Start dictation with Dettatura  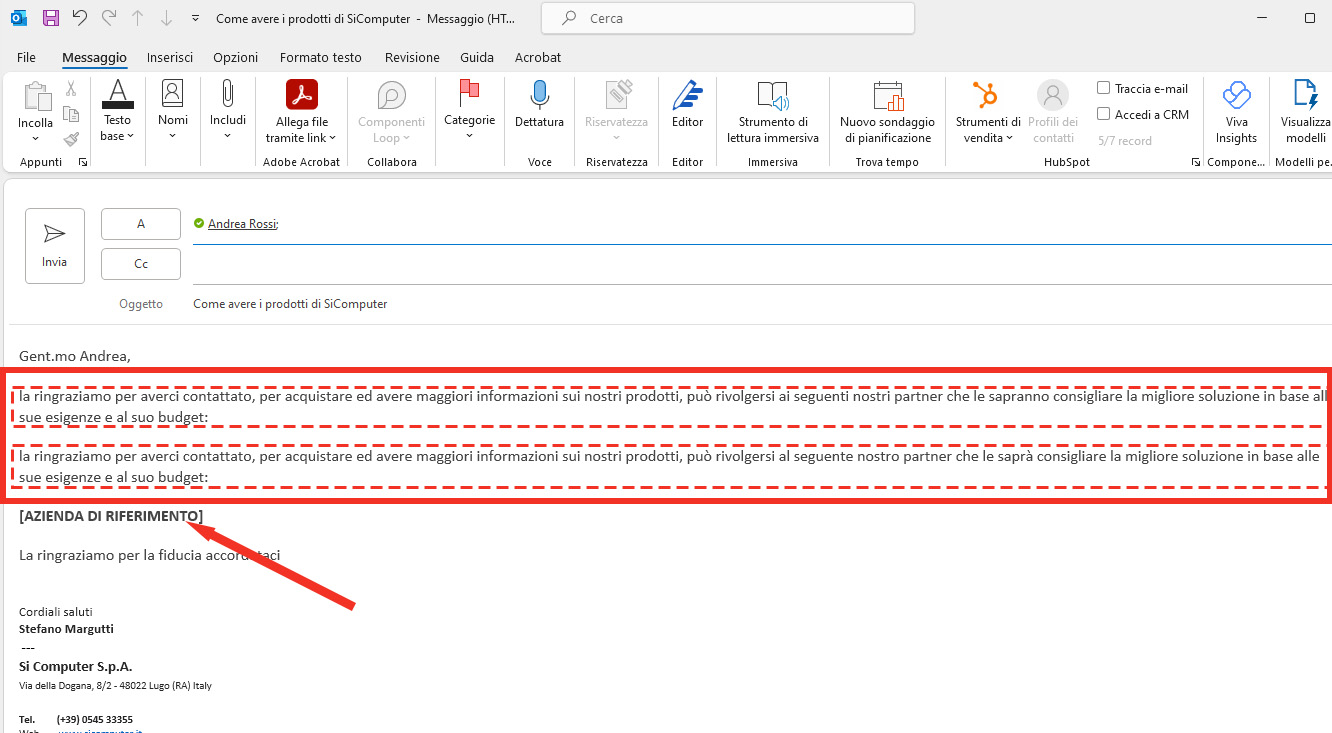pyautogui.click(x=539, y=112)
